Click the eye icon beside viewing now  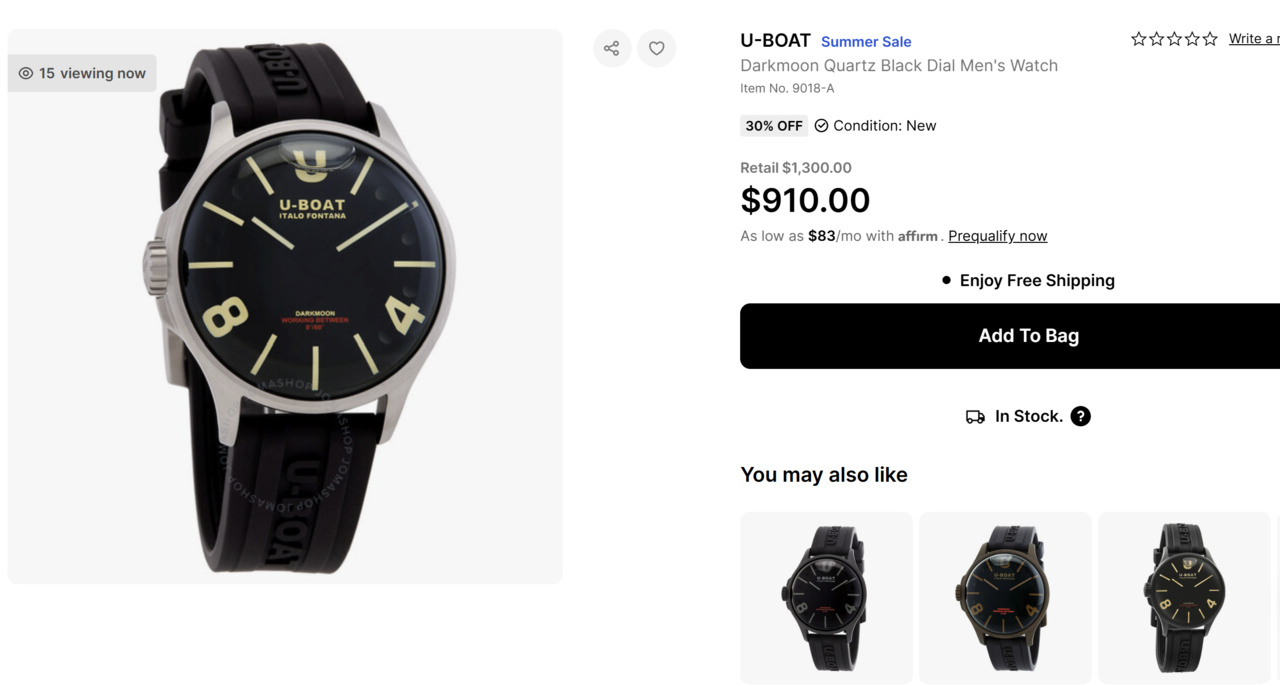[26, 73]
